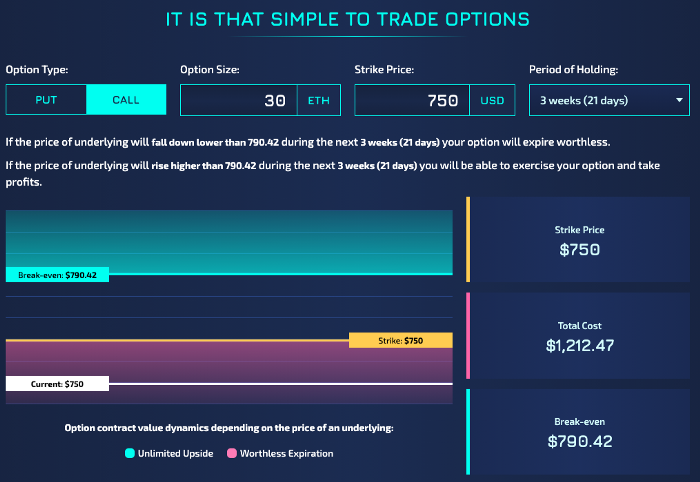The image size is (700, 482).
Task: Click the Strike $750 chart marker
Action: [x=400, y=341]
